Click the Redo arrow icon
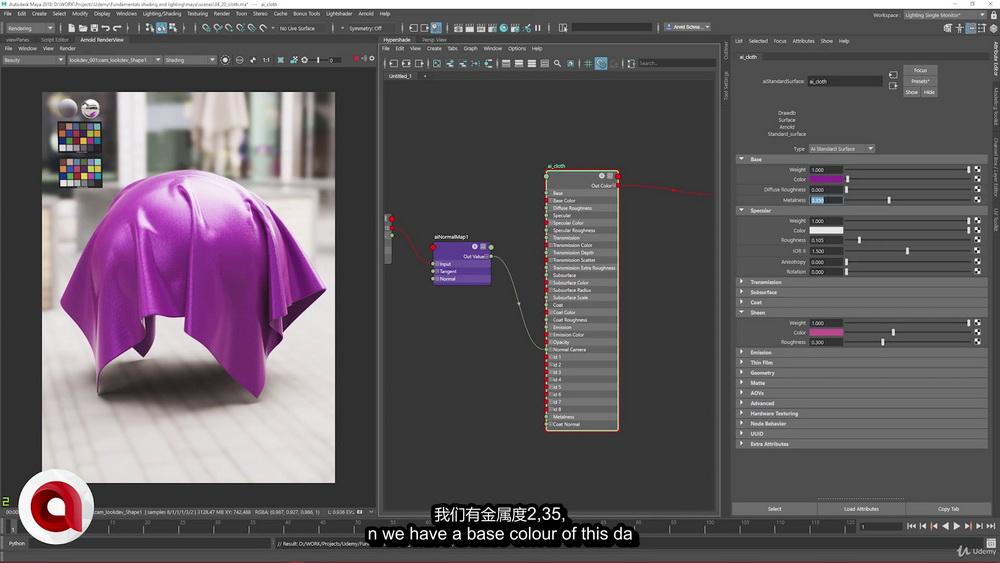The width and height of the screenshot is (1000, 563). pos(117,28)
